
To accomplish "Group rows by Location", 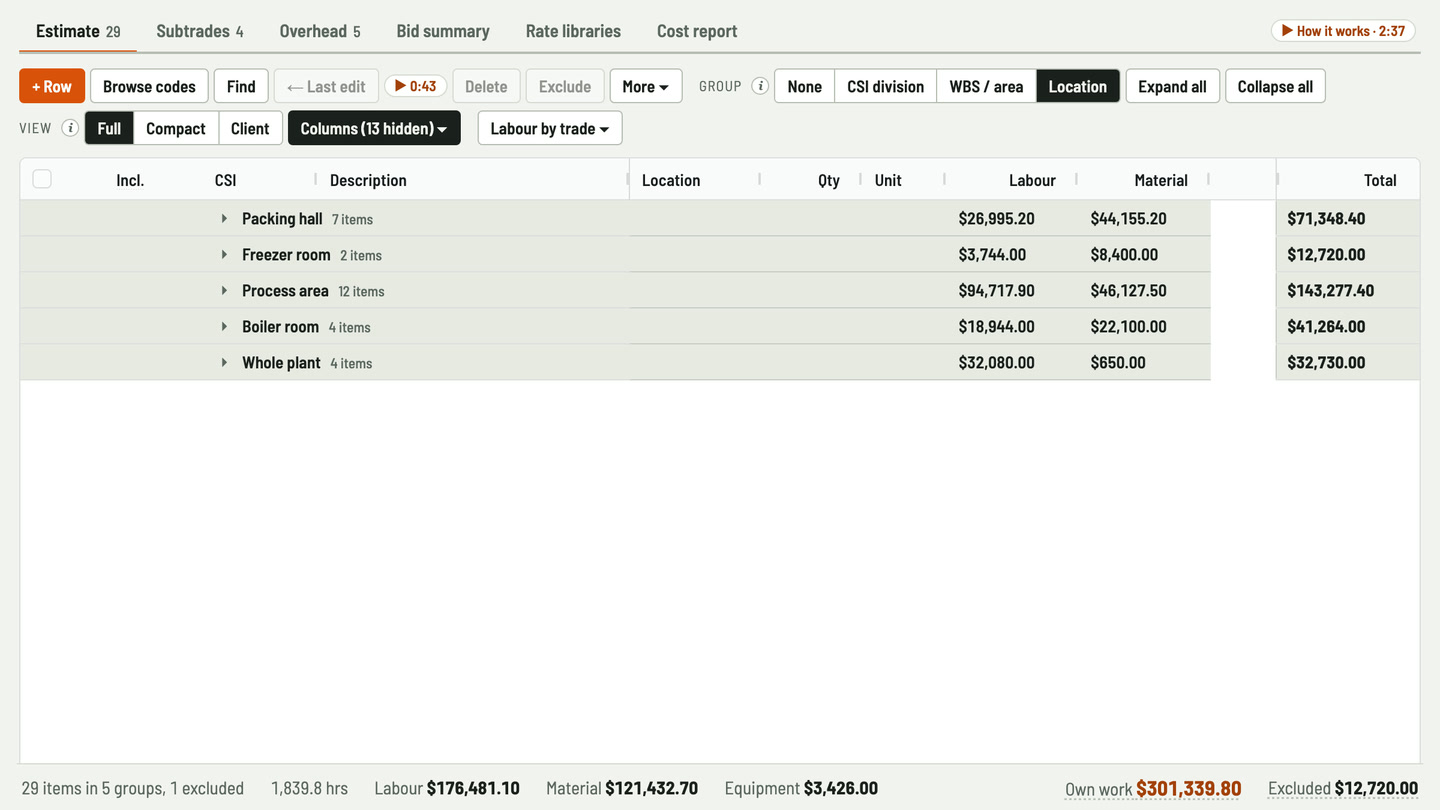I will point(1077,86).
